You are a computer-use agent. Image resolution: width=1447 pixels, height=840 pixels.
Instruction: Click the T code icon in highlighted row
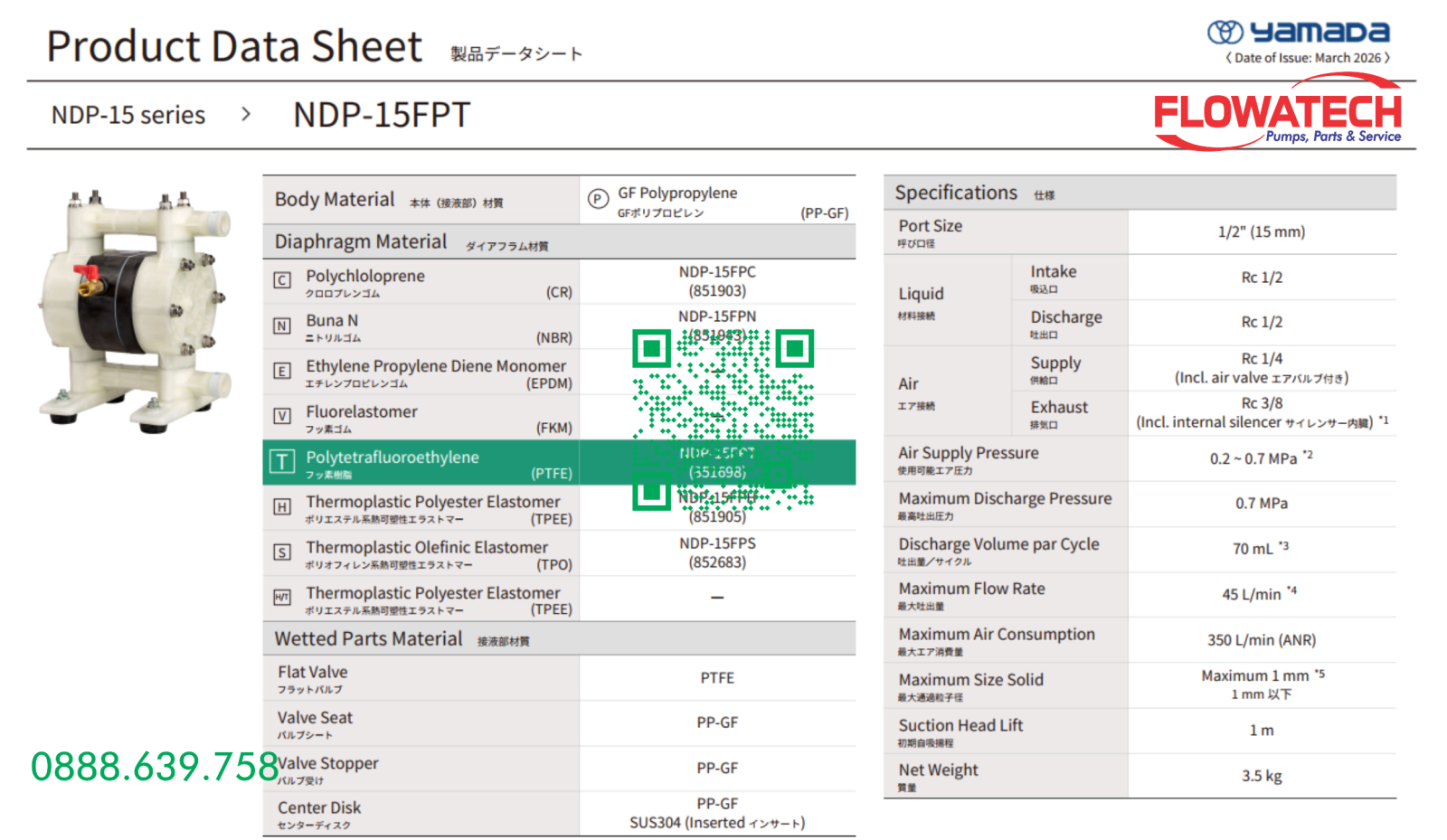tap(282, 461)
